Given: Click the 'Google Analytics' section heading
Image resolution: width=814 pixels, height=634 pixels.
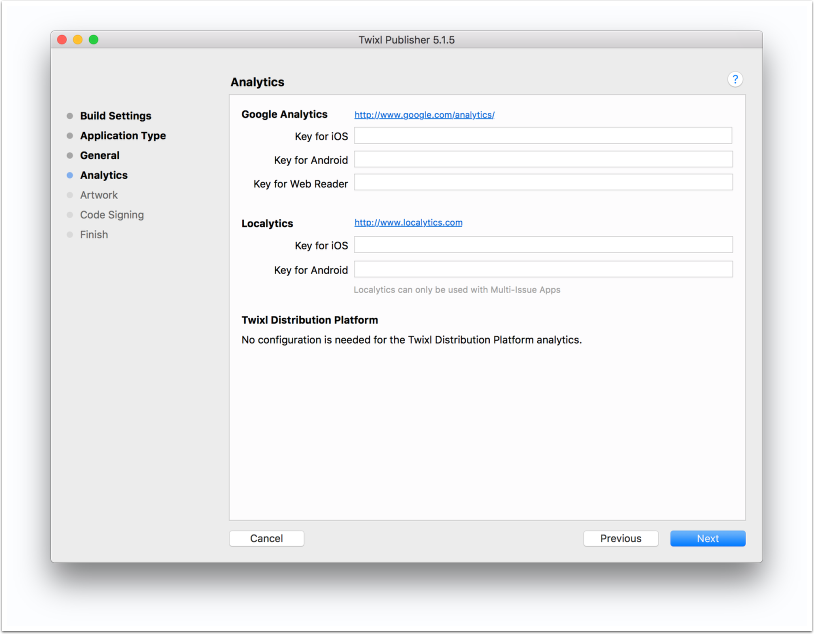Looking at the screenshot, I should coord(284,114).
